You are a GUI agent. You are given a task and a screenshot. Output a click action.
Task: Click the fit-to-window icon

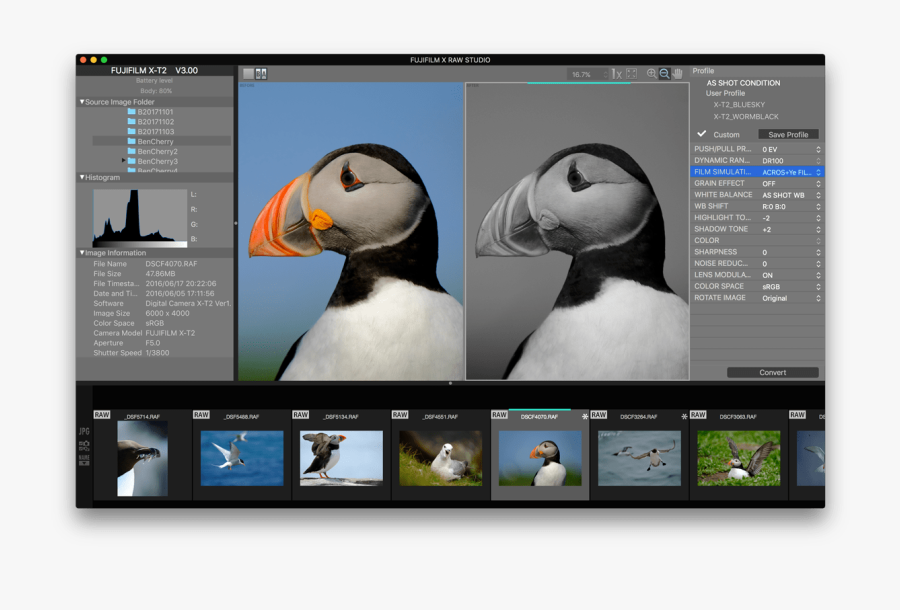point(631,74)
